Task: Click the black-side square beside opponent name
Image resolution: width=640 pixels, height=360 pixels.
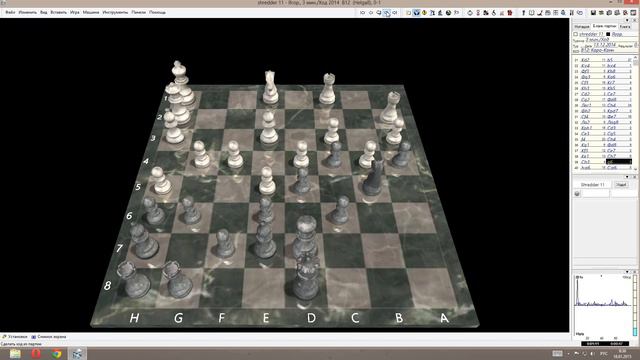Action: pyautogui.click(x=608, y=34)
